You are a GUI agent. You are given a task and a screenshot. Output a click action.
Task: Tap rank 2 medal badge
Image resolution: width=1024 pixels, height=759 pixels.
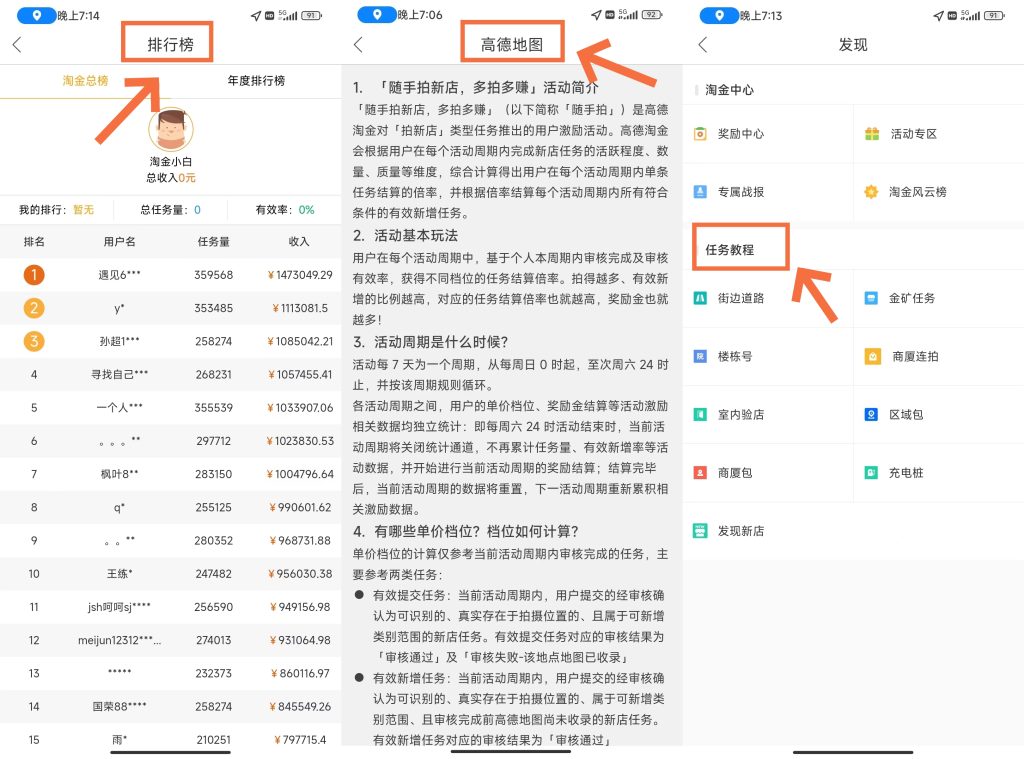coord(34,308)
